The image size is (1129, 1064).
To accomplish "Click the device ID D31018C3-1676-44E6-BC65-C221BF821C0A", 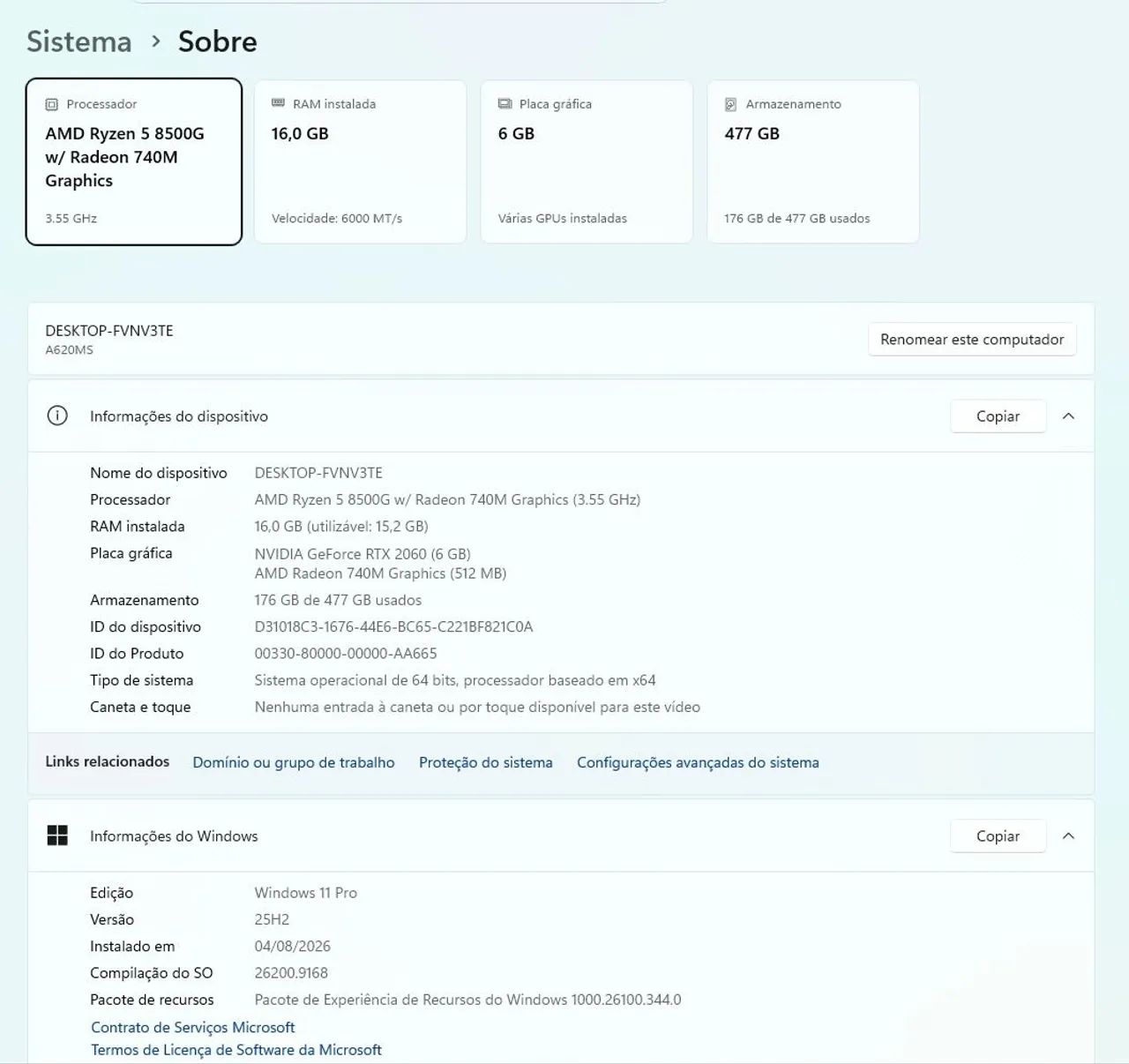I will [x=393, y=627].
